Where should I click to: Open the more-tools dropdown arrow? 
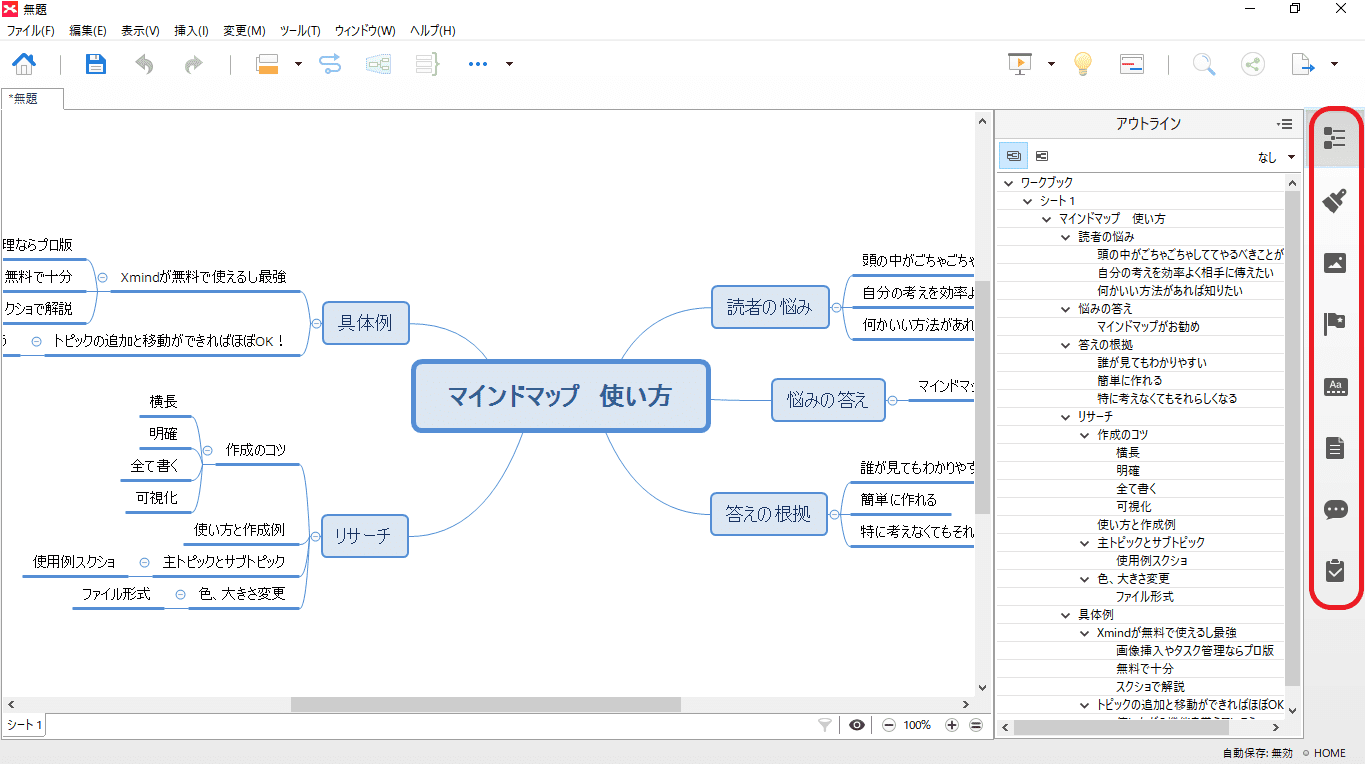pos(509,64)
